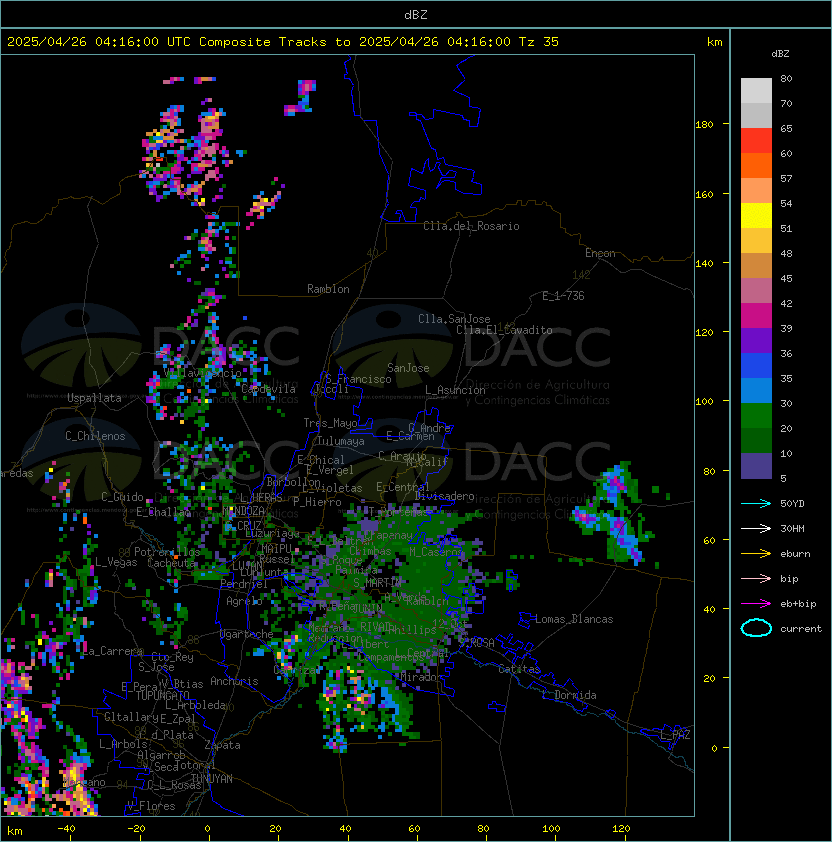The height and width of the screenshot is (842, 832).
Task: Click the '160' km axis tick label
Action: [x=704, y=194]
